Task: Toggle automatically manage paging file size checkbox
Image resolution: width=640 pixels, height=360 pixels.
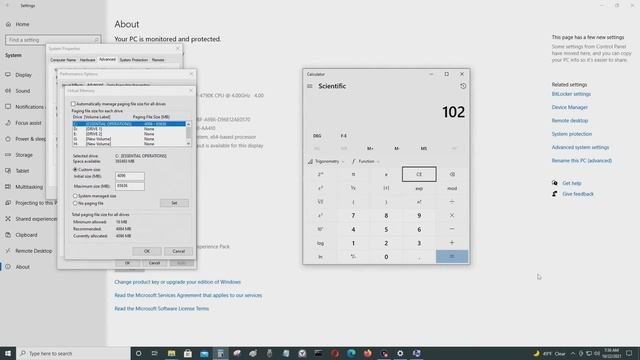Action: (73, 104)
